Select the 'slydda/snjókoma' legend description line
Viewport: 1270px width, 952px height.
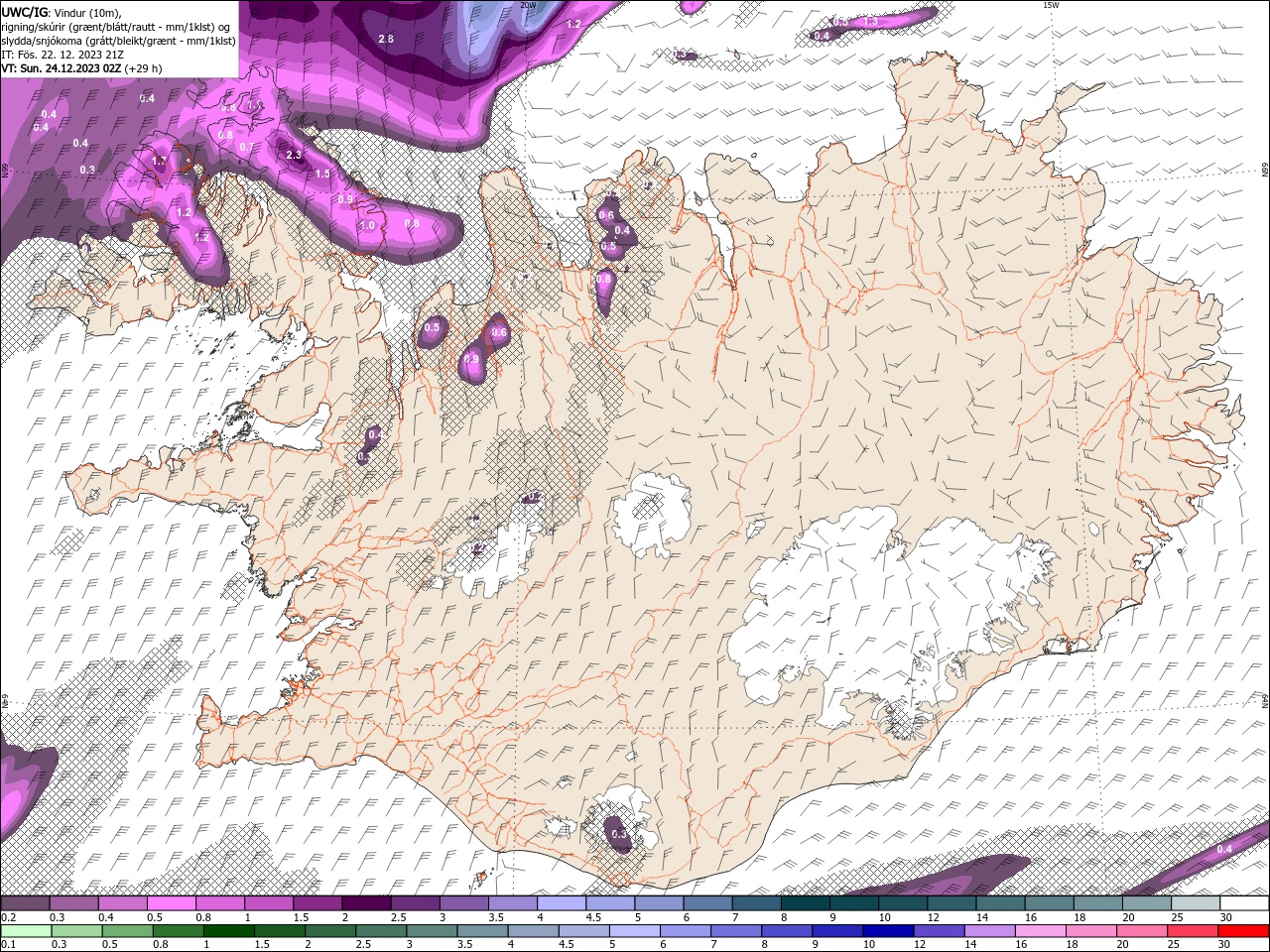pyautogui.click(x=118, y=42)
